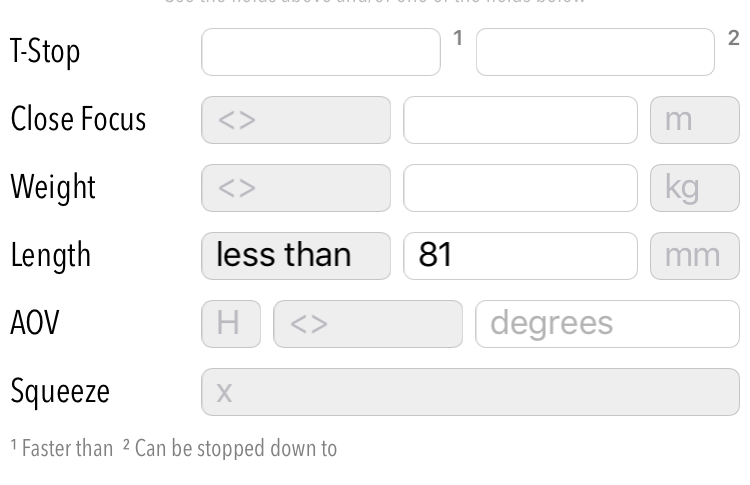Open the AOV comparison dropdown
This screenshot has width=750, height=485.
point(368,324)
